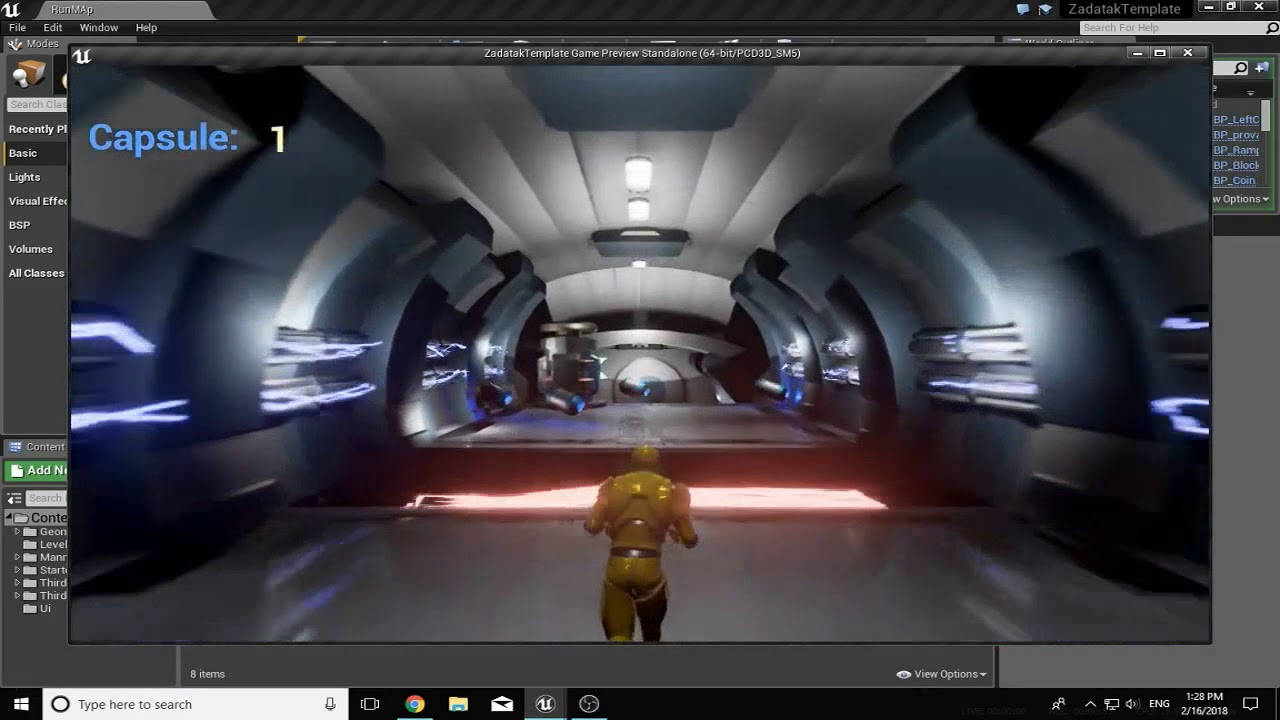Select the Content Browser tab
Viewport: 1280px width, 720px height.
[36, 447]
